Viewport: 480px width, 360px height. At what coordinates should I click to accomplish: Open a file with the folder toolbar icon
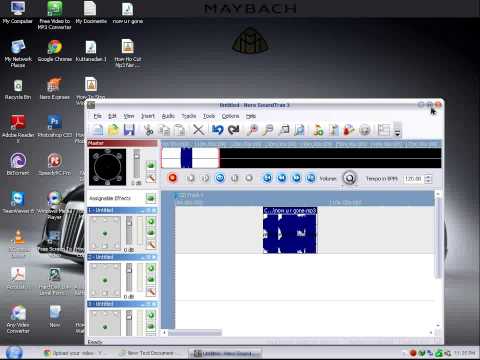113,130
